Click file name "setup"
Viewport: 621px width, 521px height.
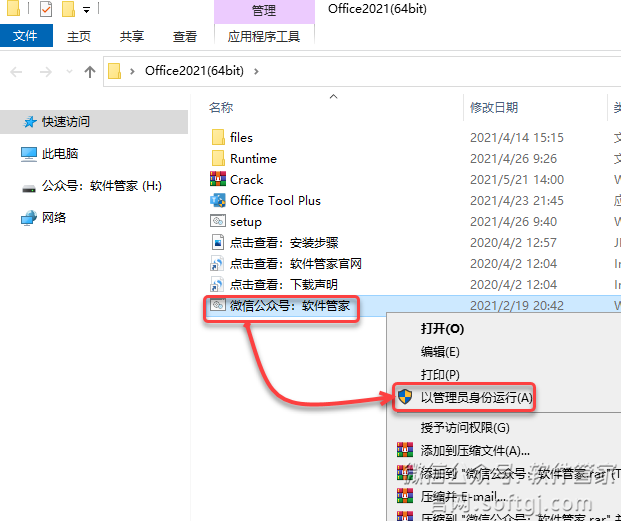tap(246, 222)
